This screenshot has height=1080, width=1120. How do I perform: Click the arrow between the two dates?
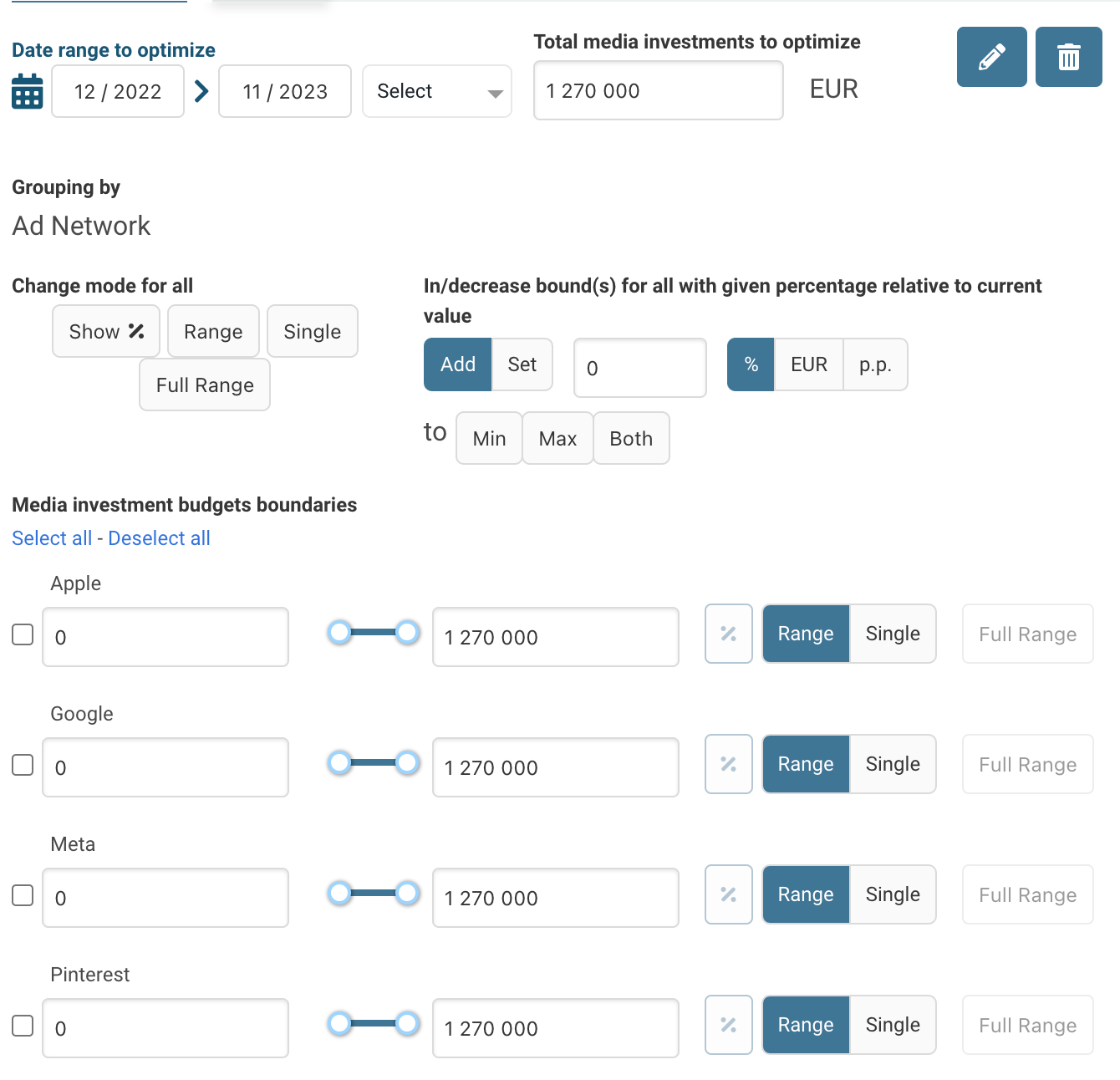point(201,91)
